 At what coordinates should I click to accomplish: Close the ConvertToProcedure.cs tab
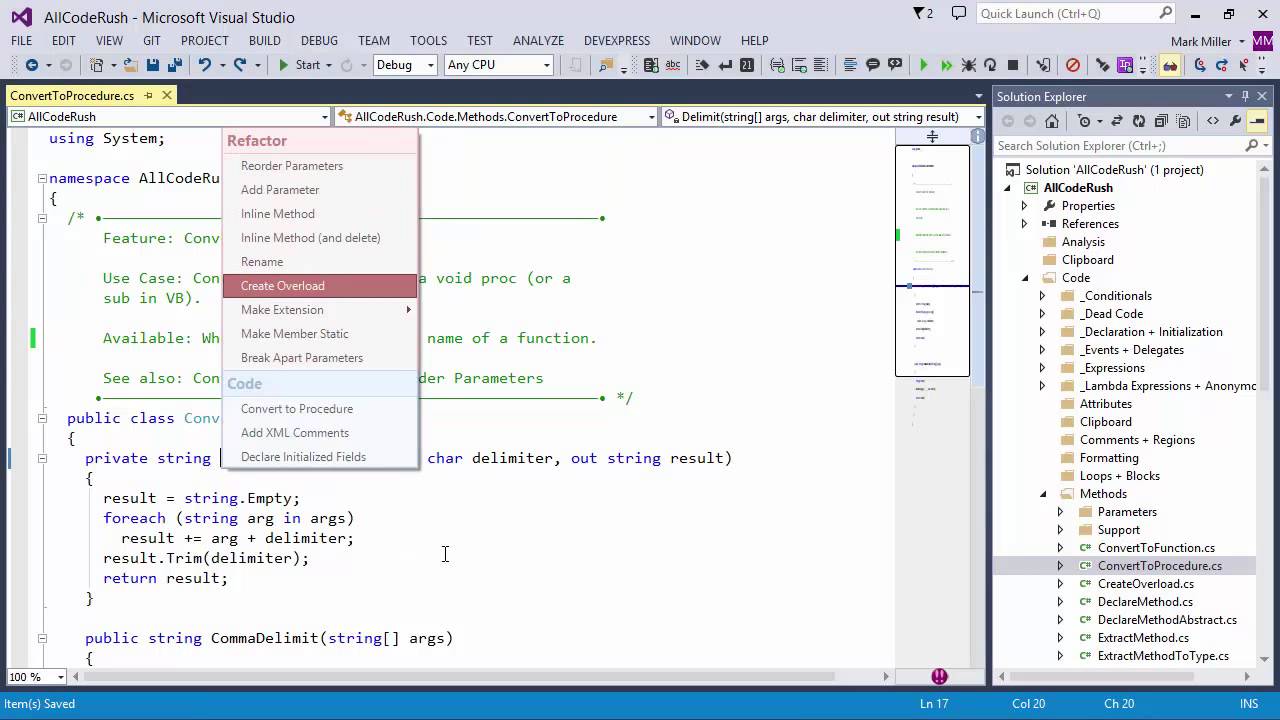[167, 96]
